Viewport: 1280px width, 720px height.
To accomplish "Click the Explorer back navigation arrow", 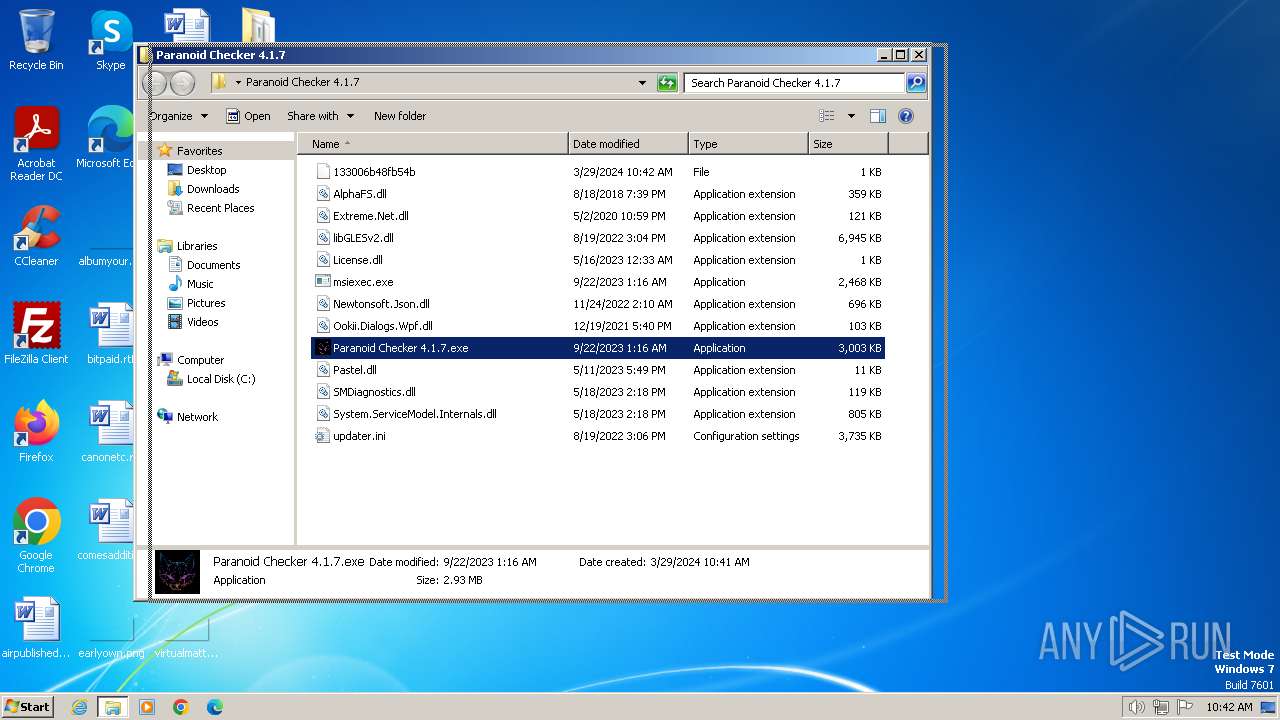I will [156, 83].
